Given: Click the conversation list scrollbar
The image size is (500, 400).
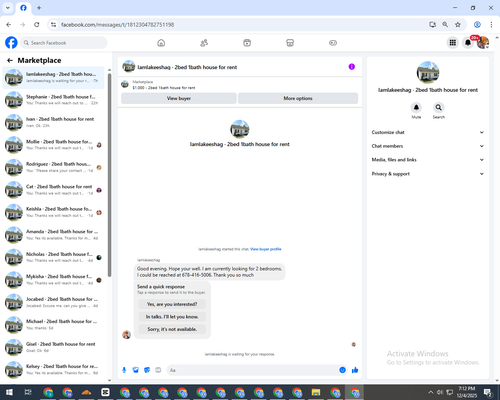Looking at the screenshot, I should click(x=109, y=175).
